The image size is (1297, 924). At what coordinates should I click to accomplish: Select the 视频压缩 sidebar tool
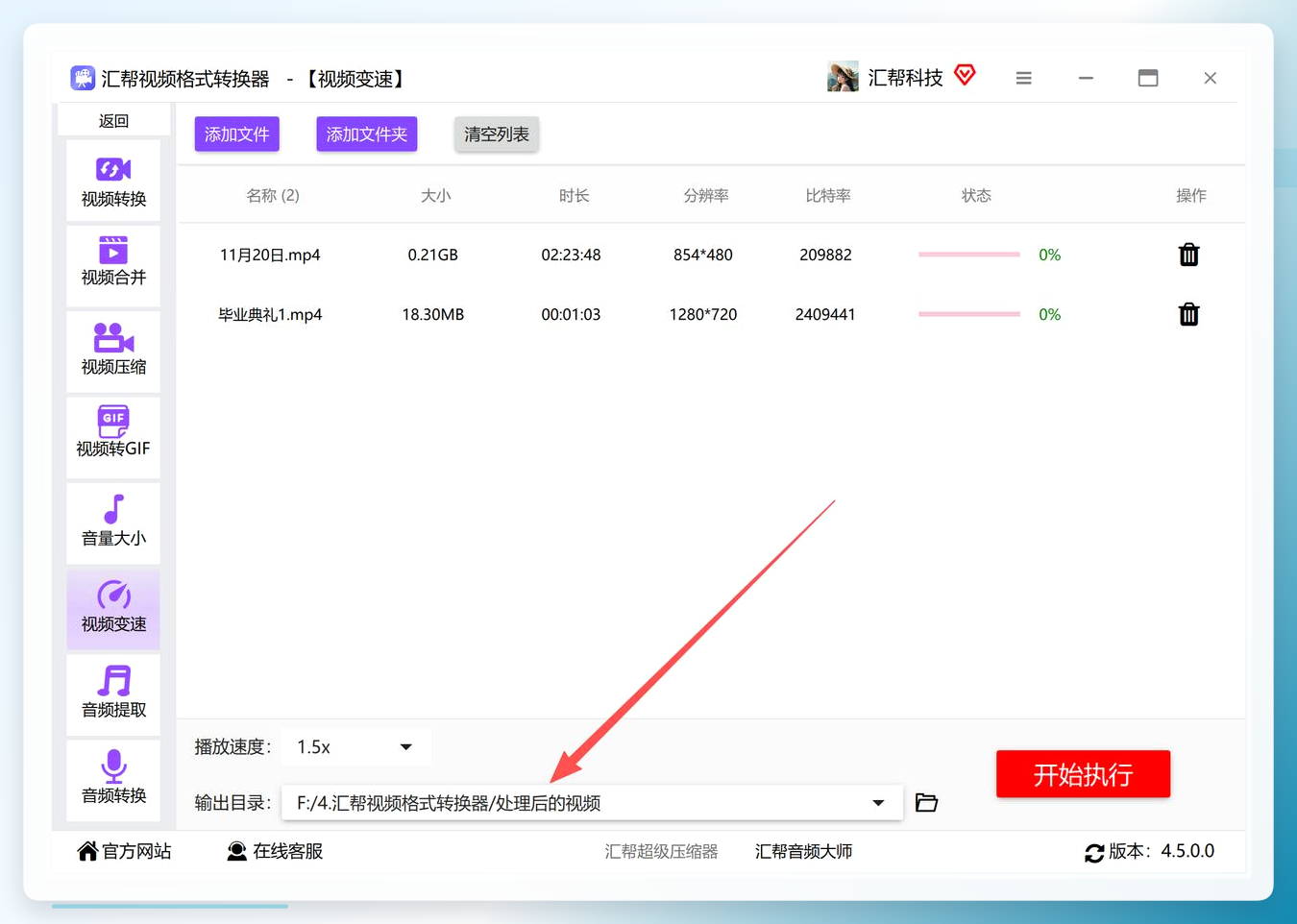point(113,352)
